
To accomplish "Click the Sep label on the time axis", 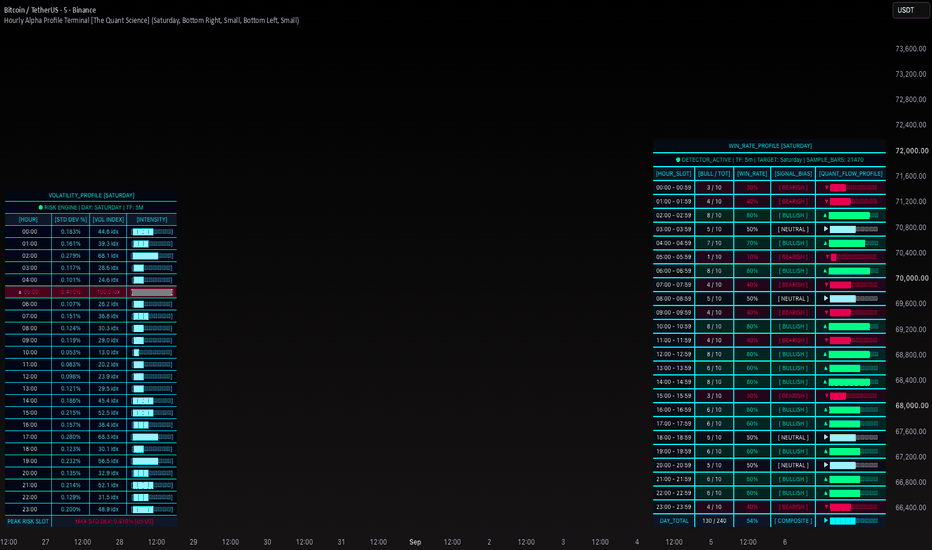I will [x=415, y=542].
